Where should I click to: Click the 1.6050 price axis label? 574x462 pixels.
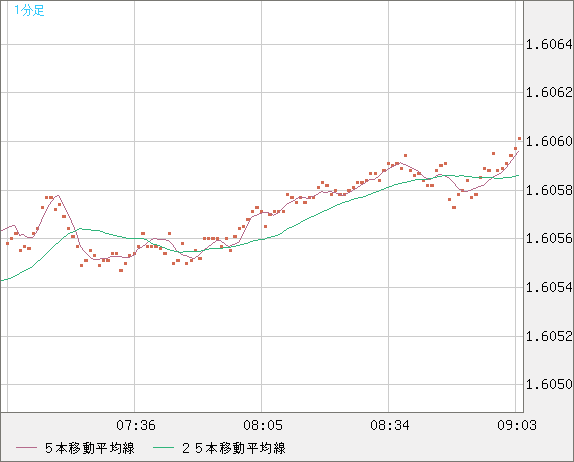click(x=549, y=384)
